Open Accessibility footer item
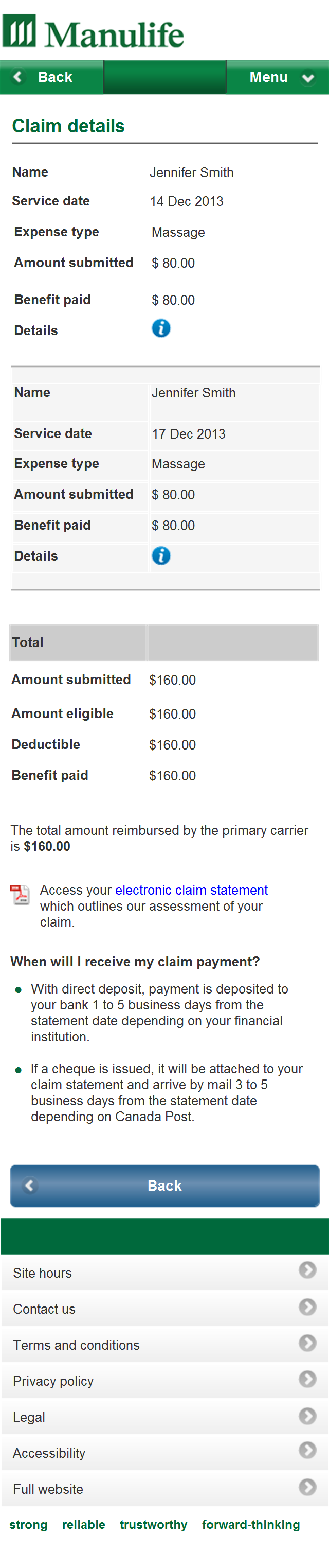This screenshot has height=1568, width=329. tap(165, 1453)
